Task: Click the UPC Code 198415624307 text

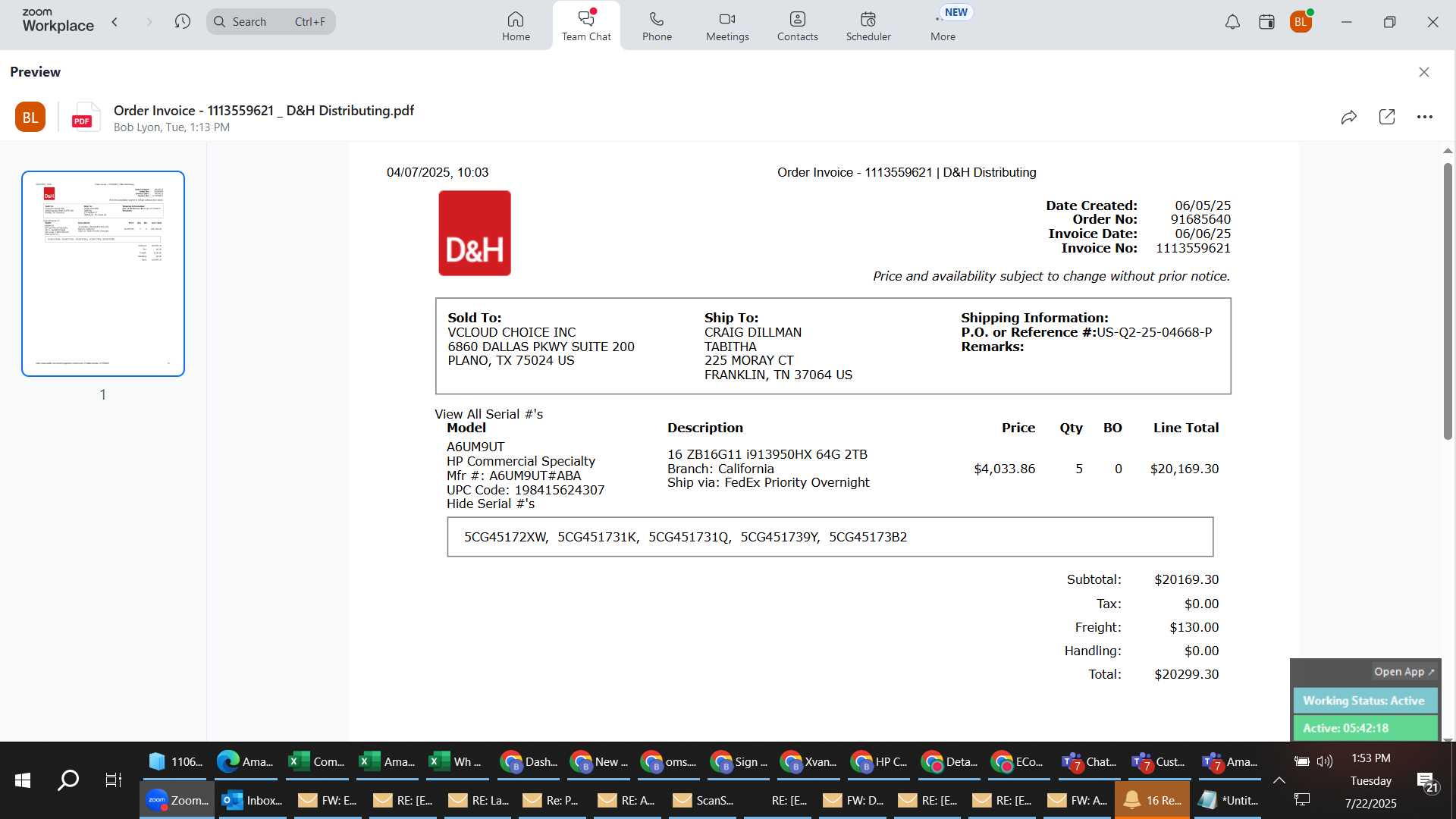Action: pyautogui.click(x=526, y=490)
